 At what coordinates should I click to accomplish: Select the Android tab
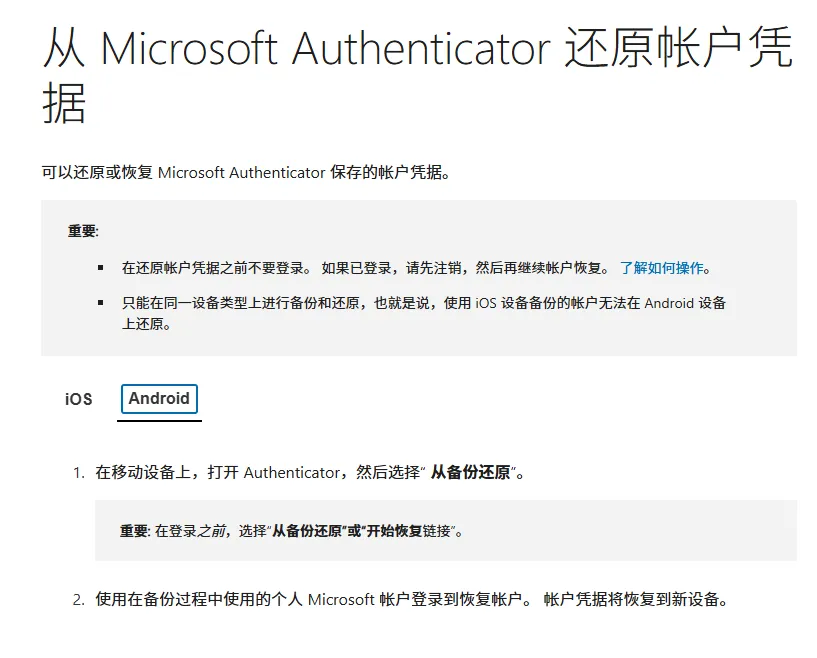[159, 398]
